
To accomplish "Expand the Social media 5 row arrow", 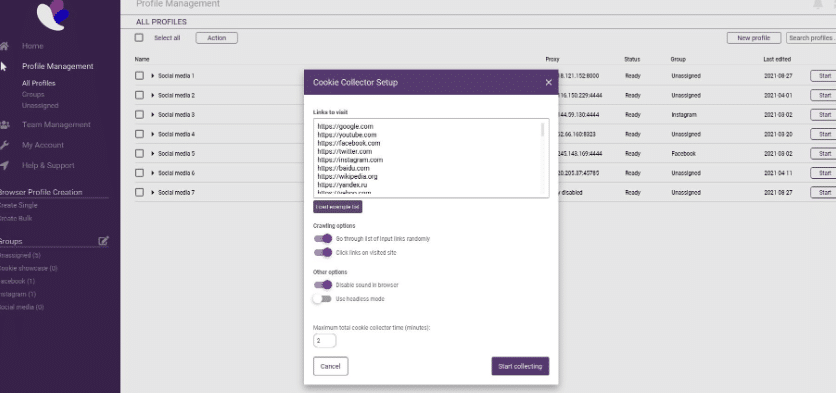I will tap(153, 154).
